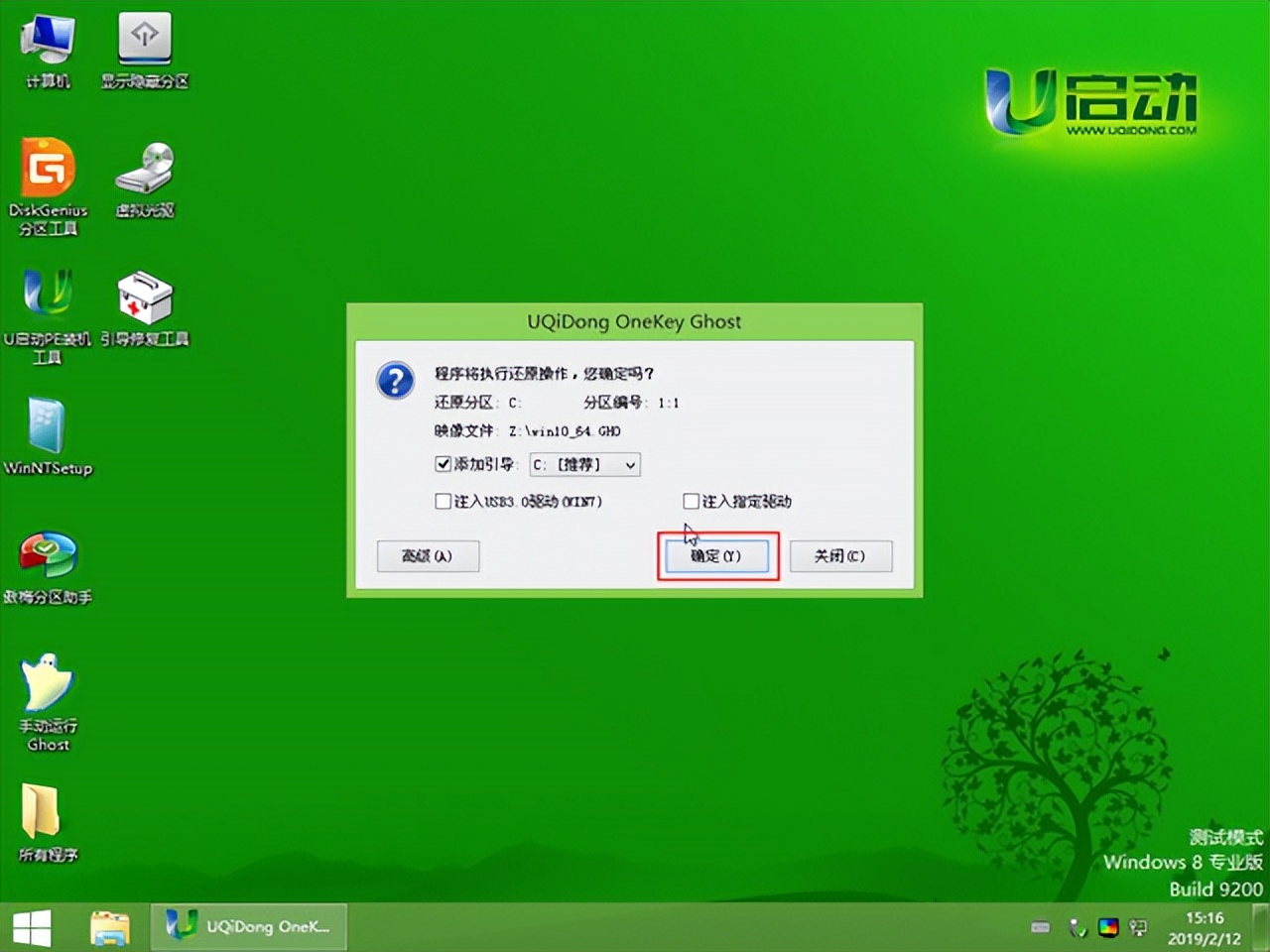Screen dimensions: 1270x952
Task: Open the 引导修复工具 boot repair tool
Action: click(144, 297)
